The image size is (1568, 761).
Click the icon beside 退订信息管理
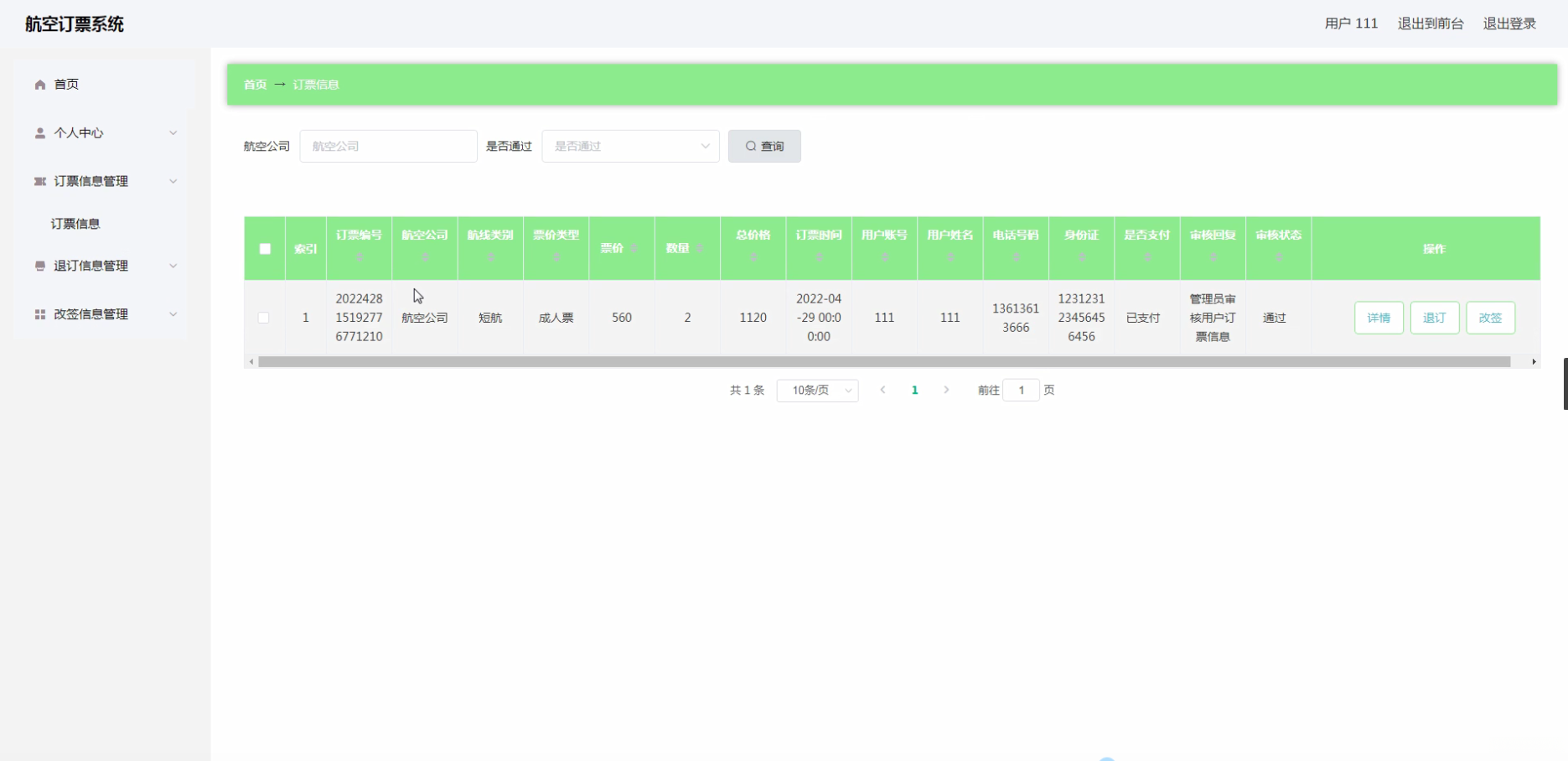coord(40,267)
